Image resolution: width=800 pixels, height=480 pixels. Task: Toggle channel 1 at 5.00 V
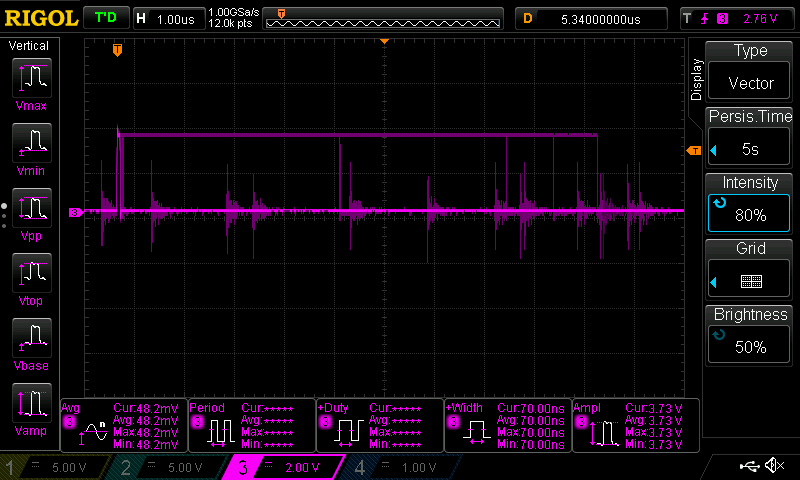click(x=57, y=467)
